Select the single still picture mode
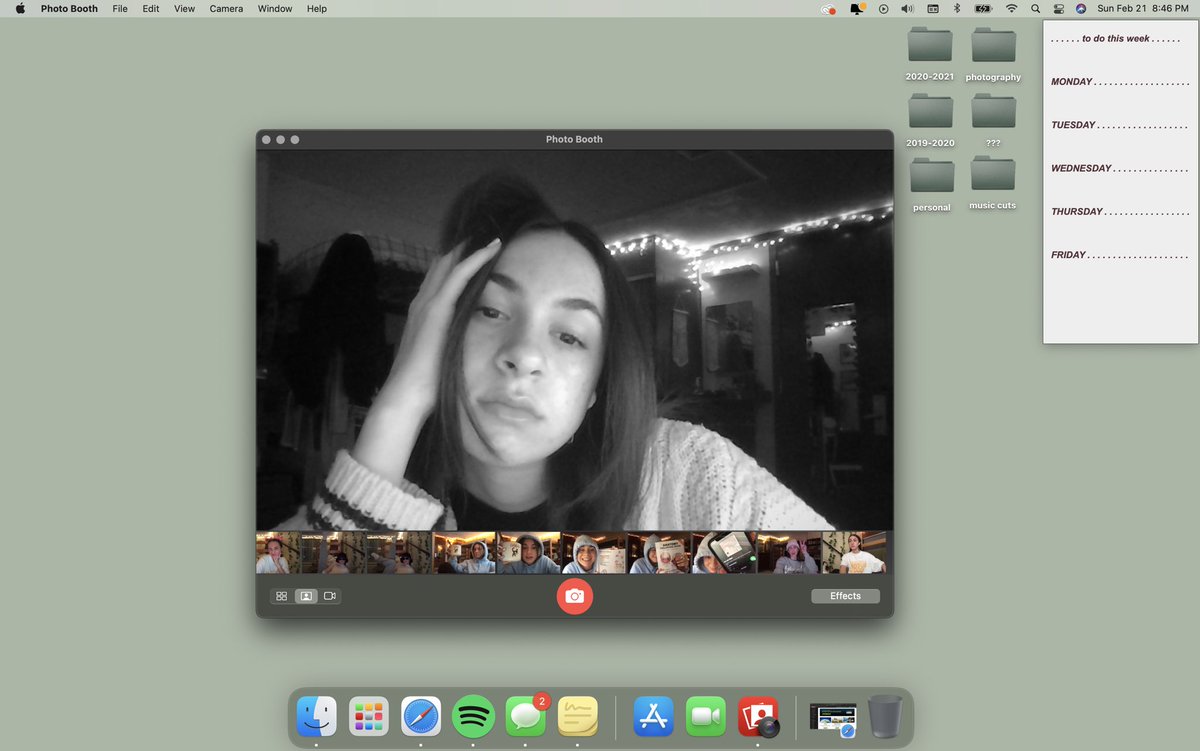The height and width of the screenshot is (751, 1200). tap(306, 596)
